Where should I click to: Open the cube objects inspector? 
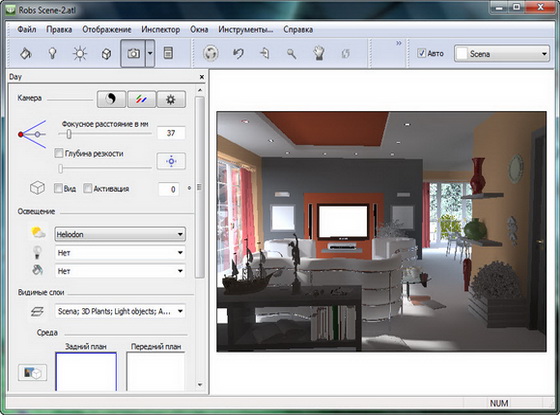[x=106, y=54]
